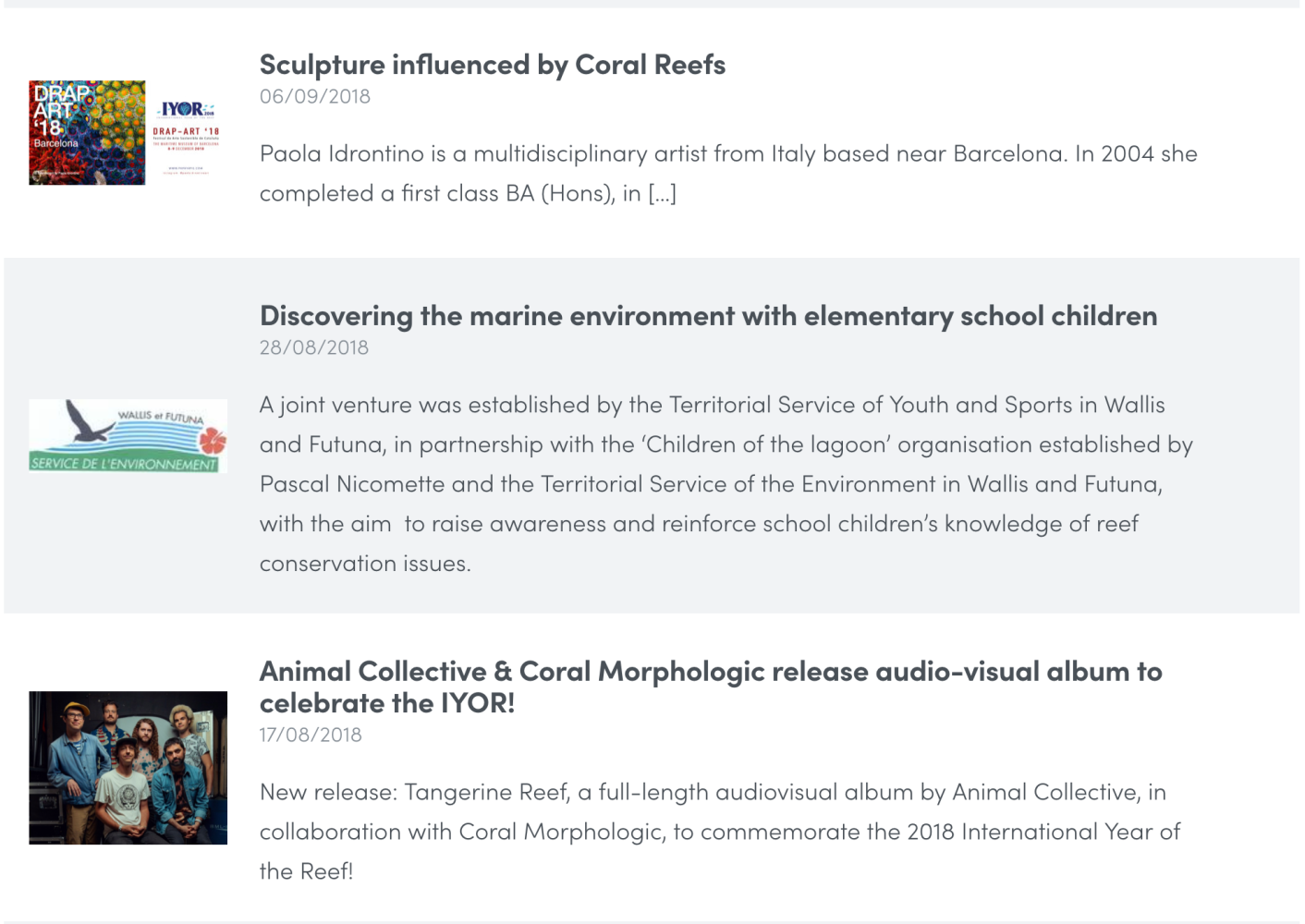This screenshot has width=1305, height=924.
Task: Open 'Discovering the marine environment' article title
Action: (707, 316)
